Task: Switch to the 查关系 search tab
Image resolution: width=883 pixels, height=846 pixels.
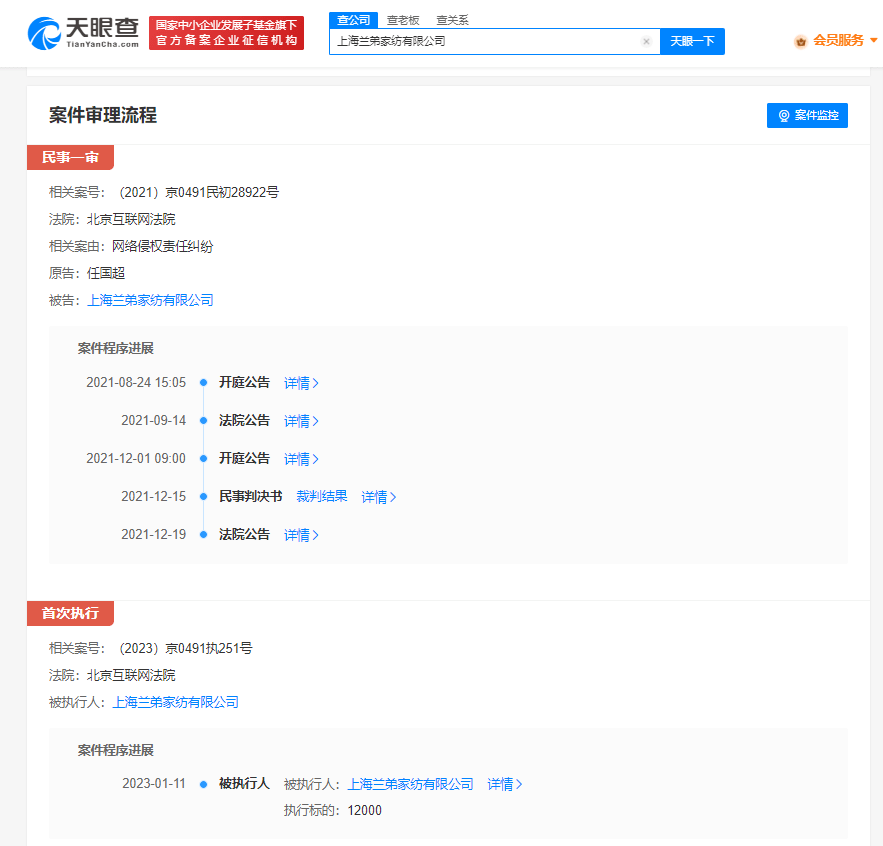Action: pyautogui.click(x=452, y=20)
